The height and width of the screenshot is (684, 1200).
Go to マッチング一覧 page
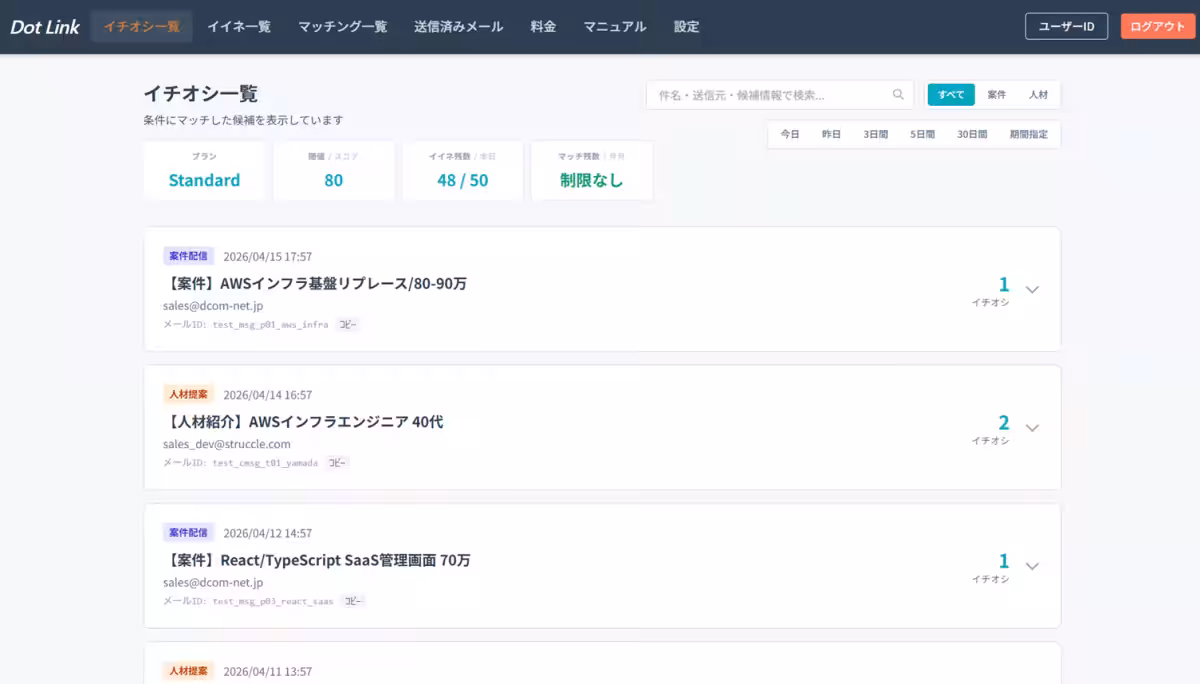tap(342, 27)
